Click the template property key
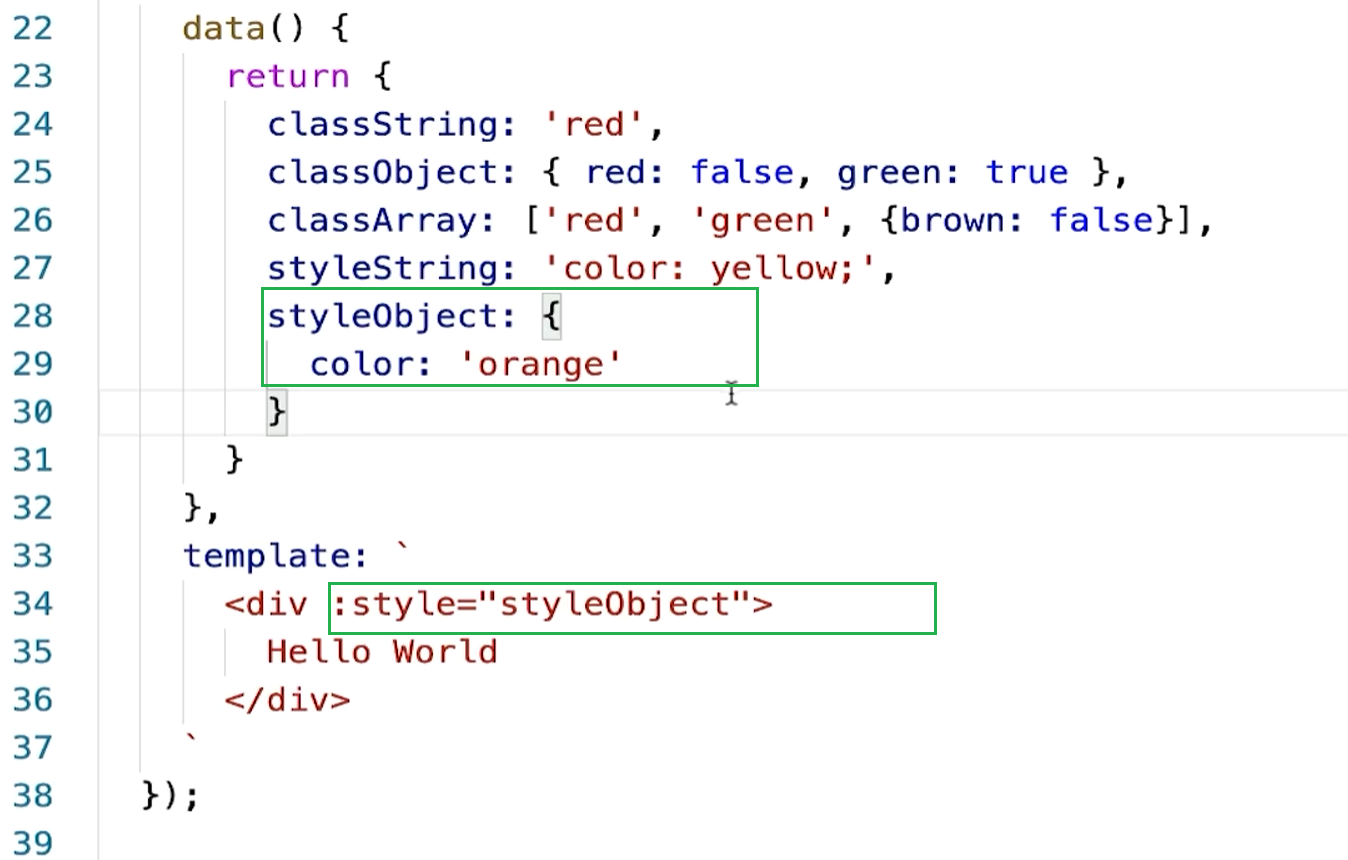The image size is (1348, 860). 267,556
